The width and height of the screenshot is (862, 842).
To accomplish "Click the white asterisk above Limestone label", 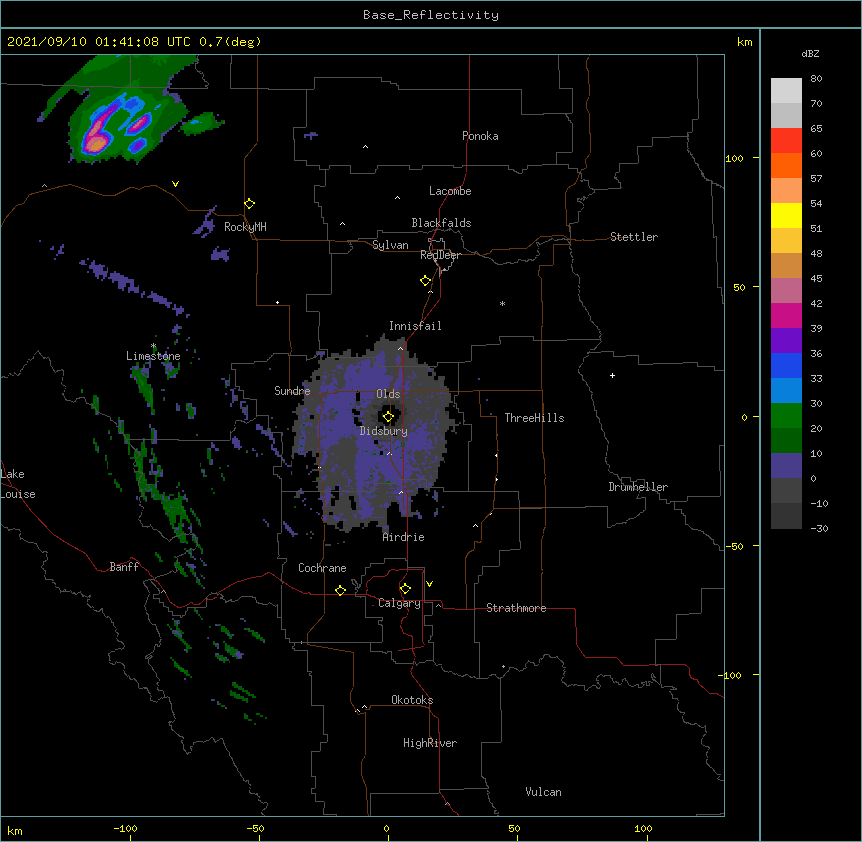I will [x=153, y=346].
